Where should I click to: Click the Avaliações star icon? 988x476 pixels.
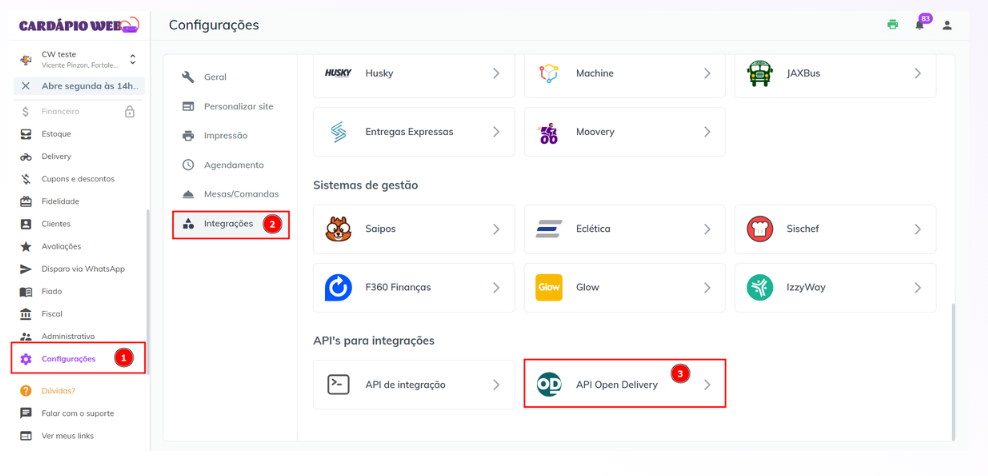click(x=26, y=247)
